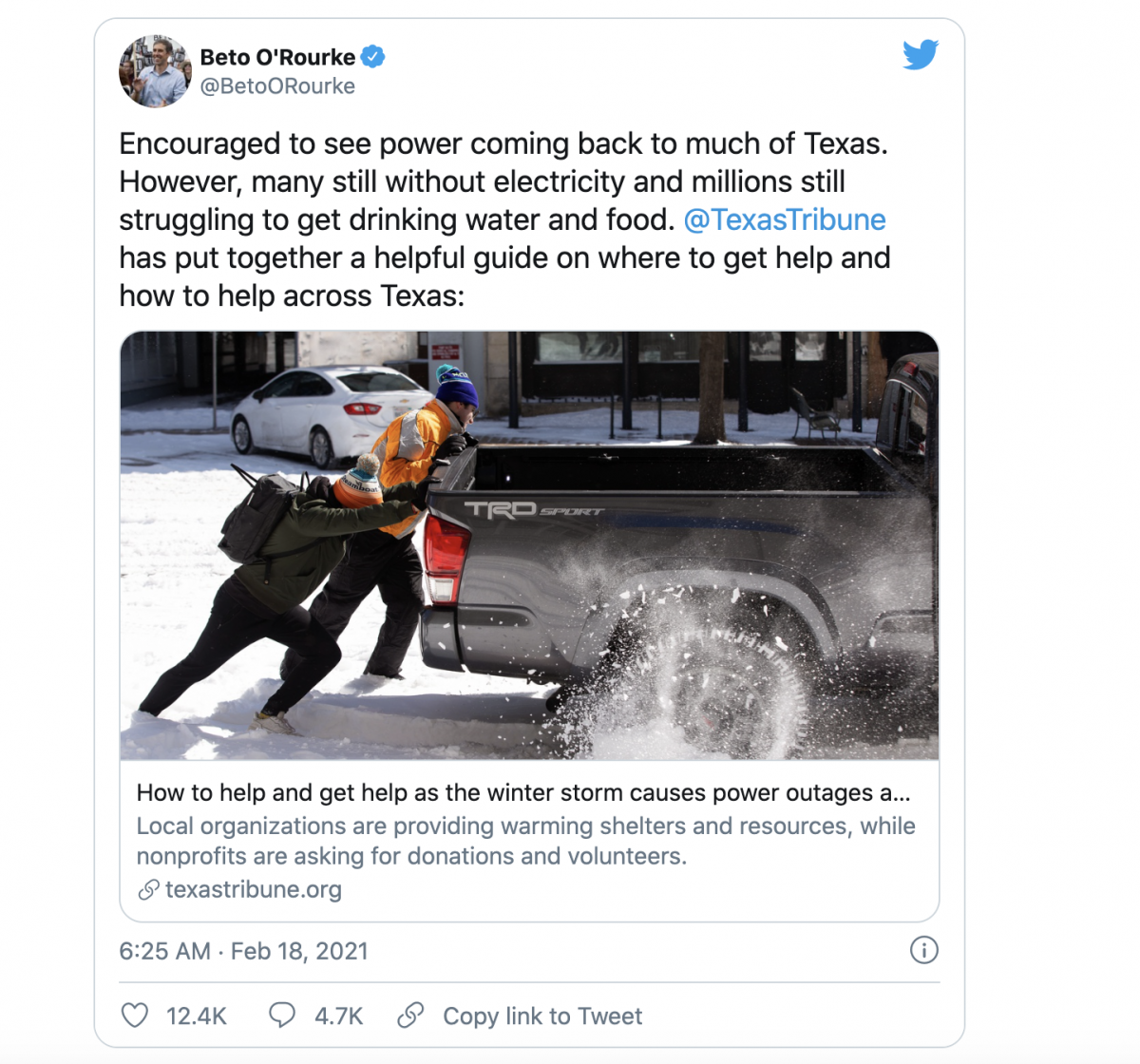This screenshot has width=1140, height=1064.
Task: Click the Twitter bird logo
Action: pos(920,55)
